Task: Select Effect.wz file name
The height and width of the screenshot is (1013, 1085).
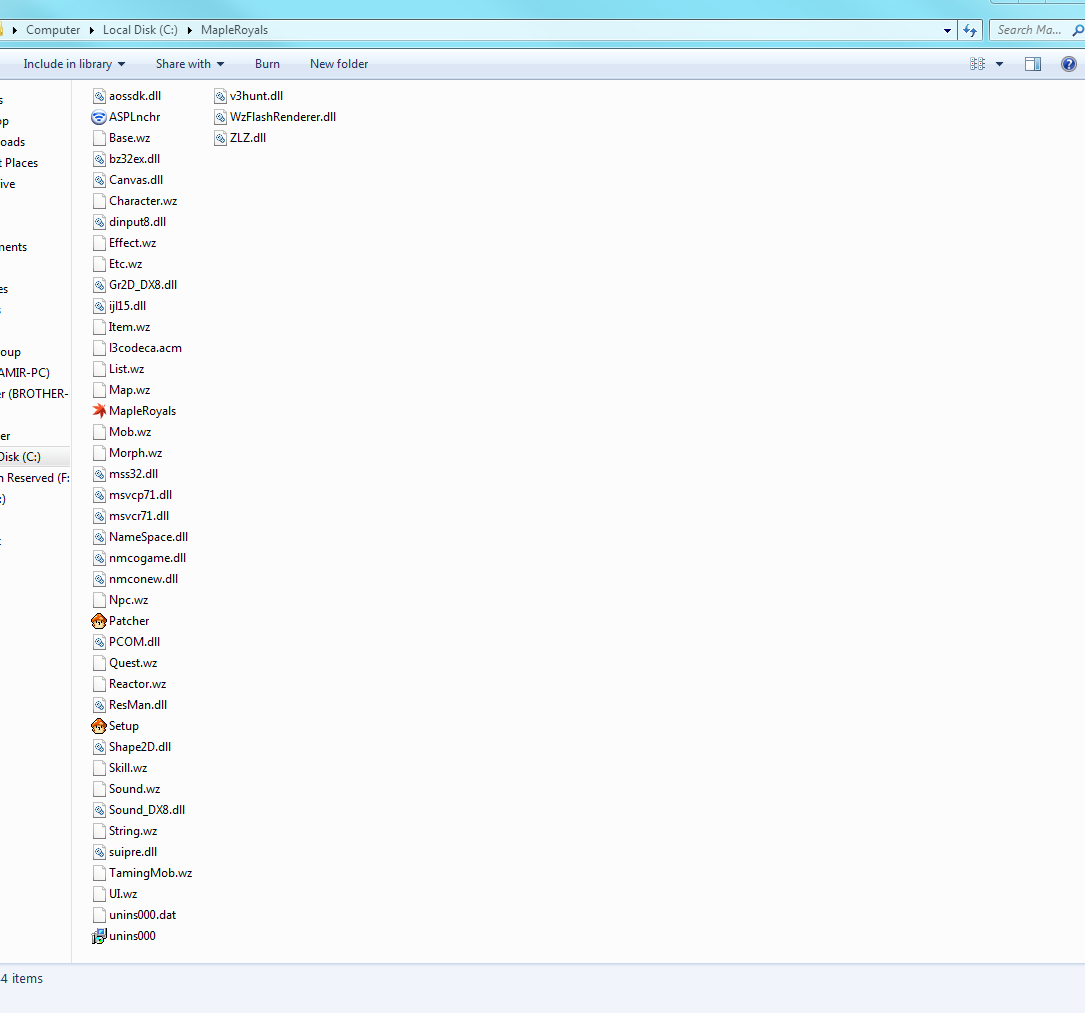Action: [x=133, y=244]
